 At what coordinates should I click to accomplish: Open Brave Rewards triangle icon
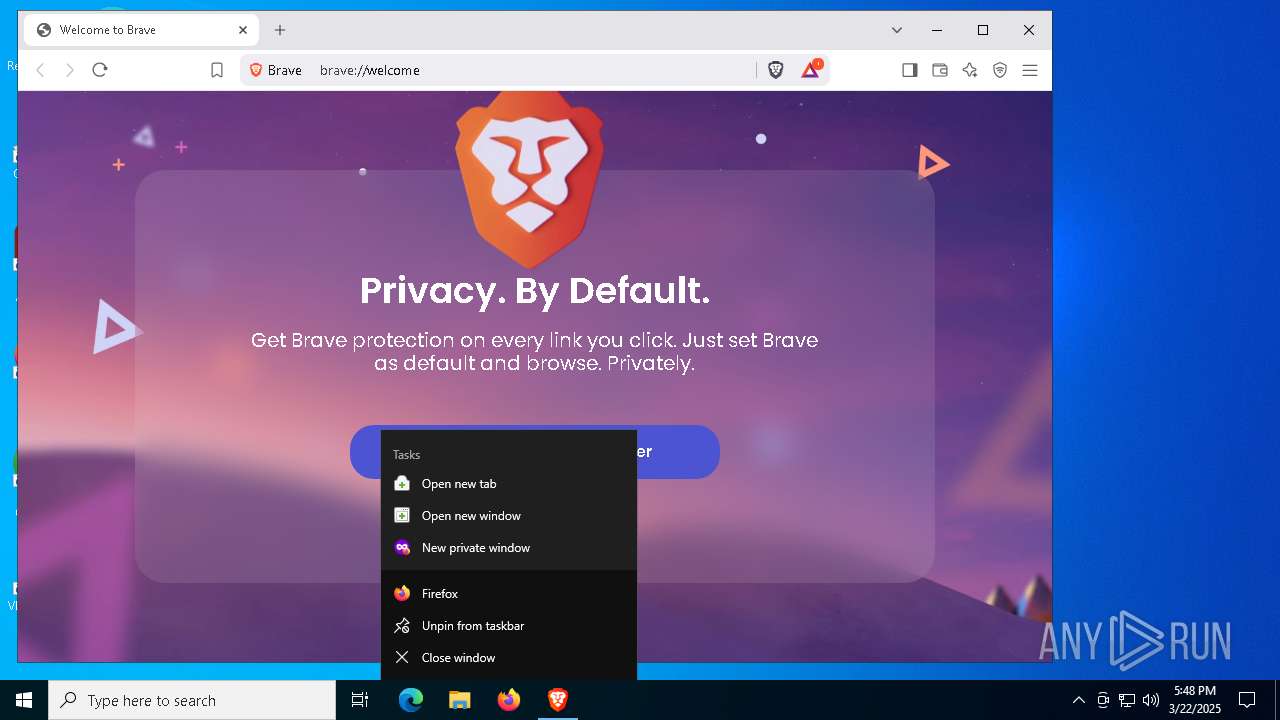811,69
